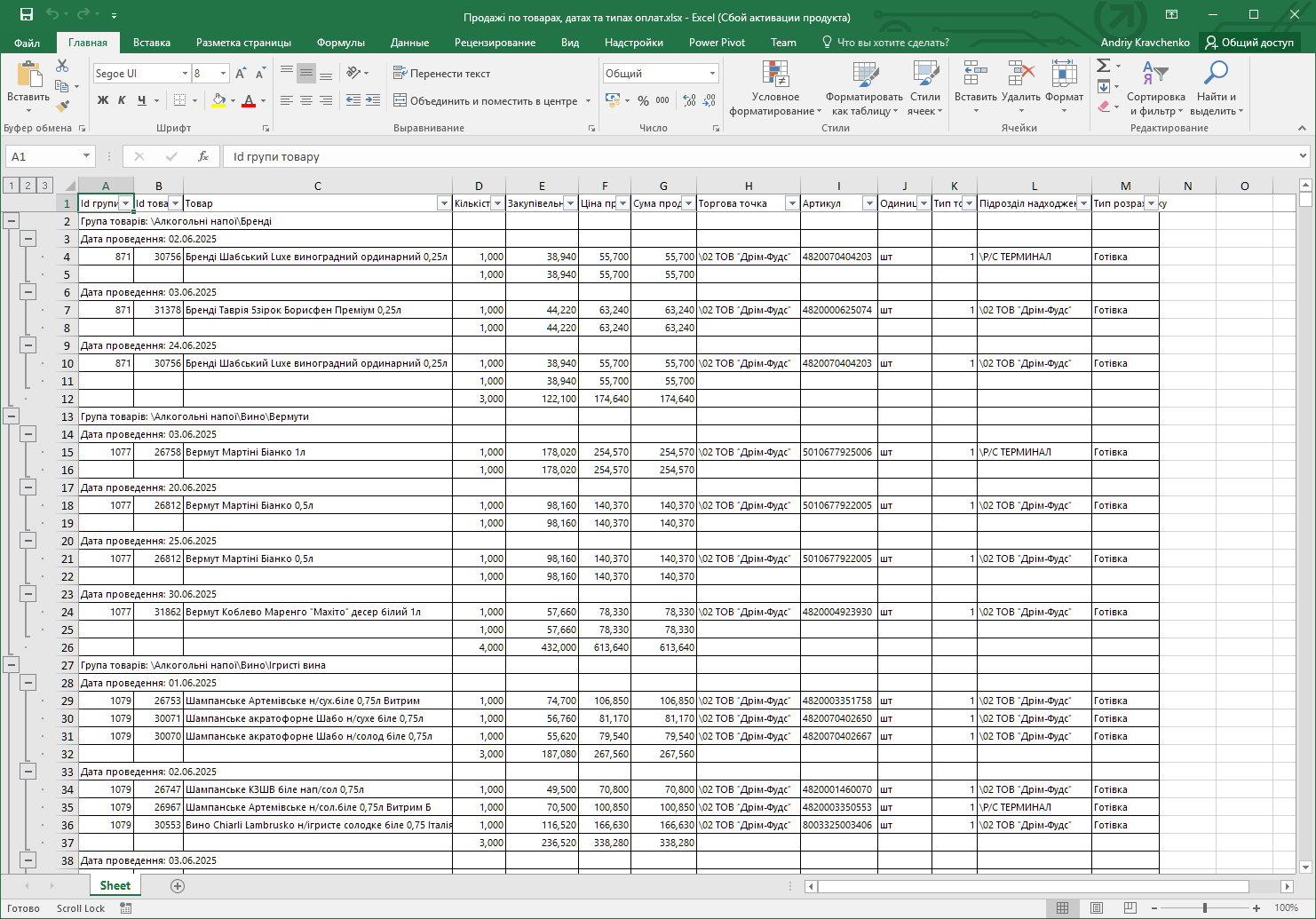Add new sheet plus button
Viewport: 1316px width, 919px height.
[x=178, y=886]
